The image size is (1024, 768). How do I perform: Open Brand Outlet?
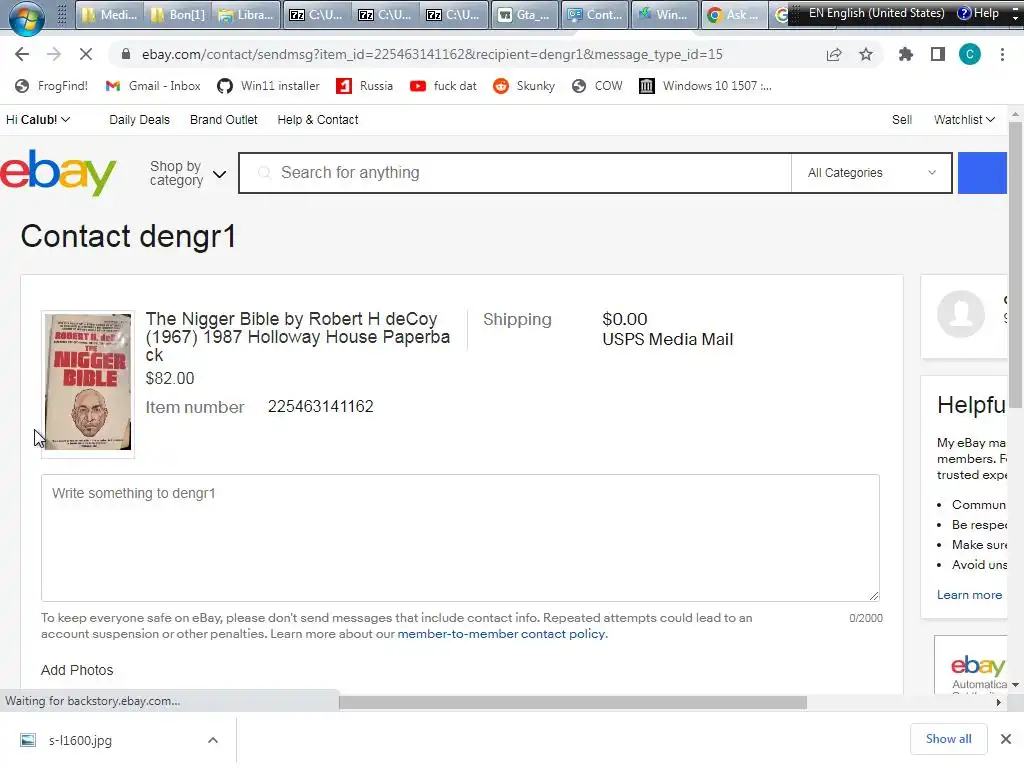tap(223, 120)
